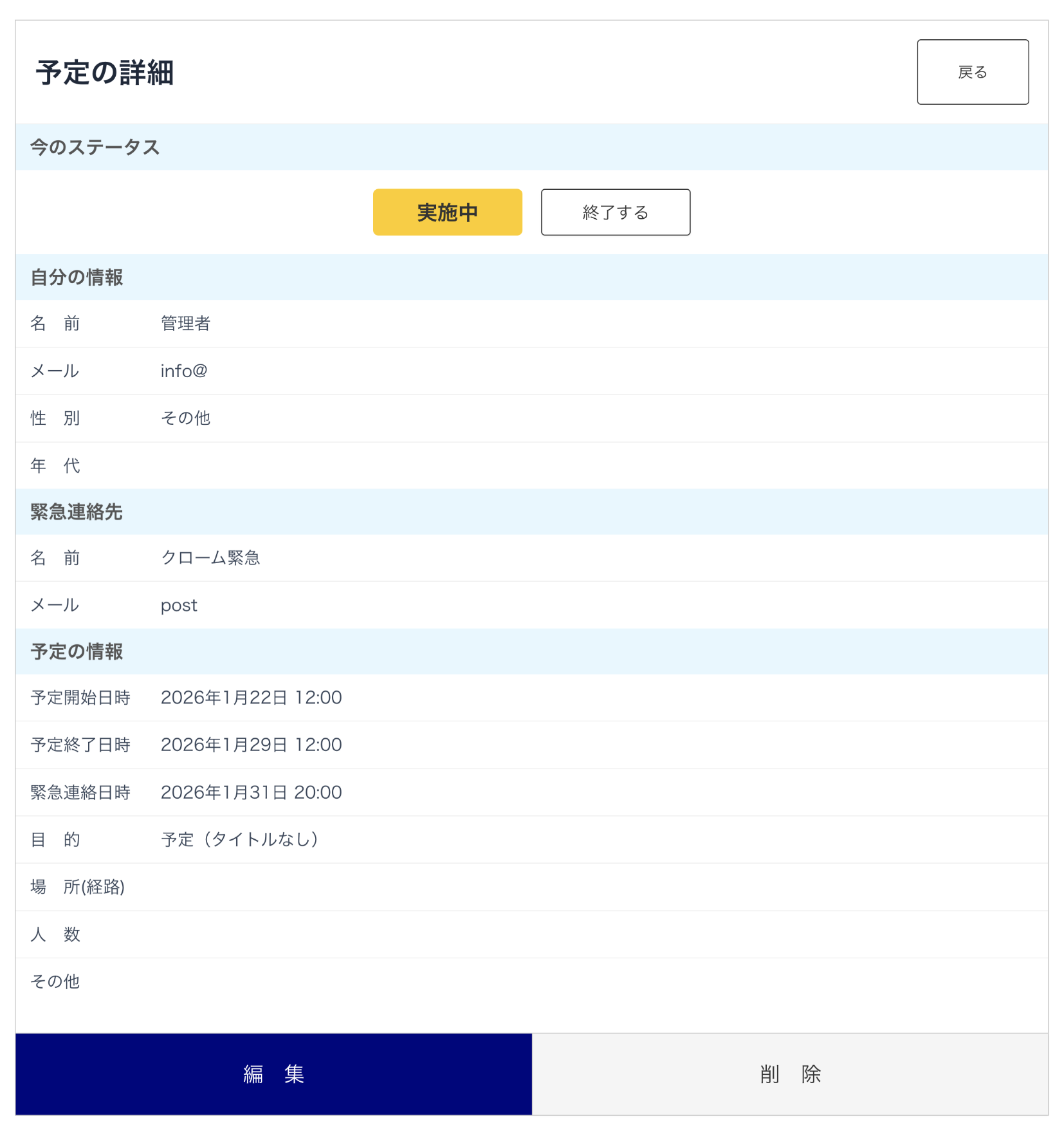
Task: Click the emergency email value post
Action: tap(179, 606)
